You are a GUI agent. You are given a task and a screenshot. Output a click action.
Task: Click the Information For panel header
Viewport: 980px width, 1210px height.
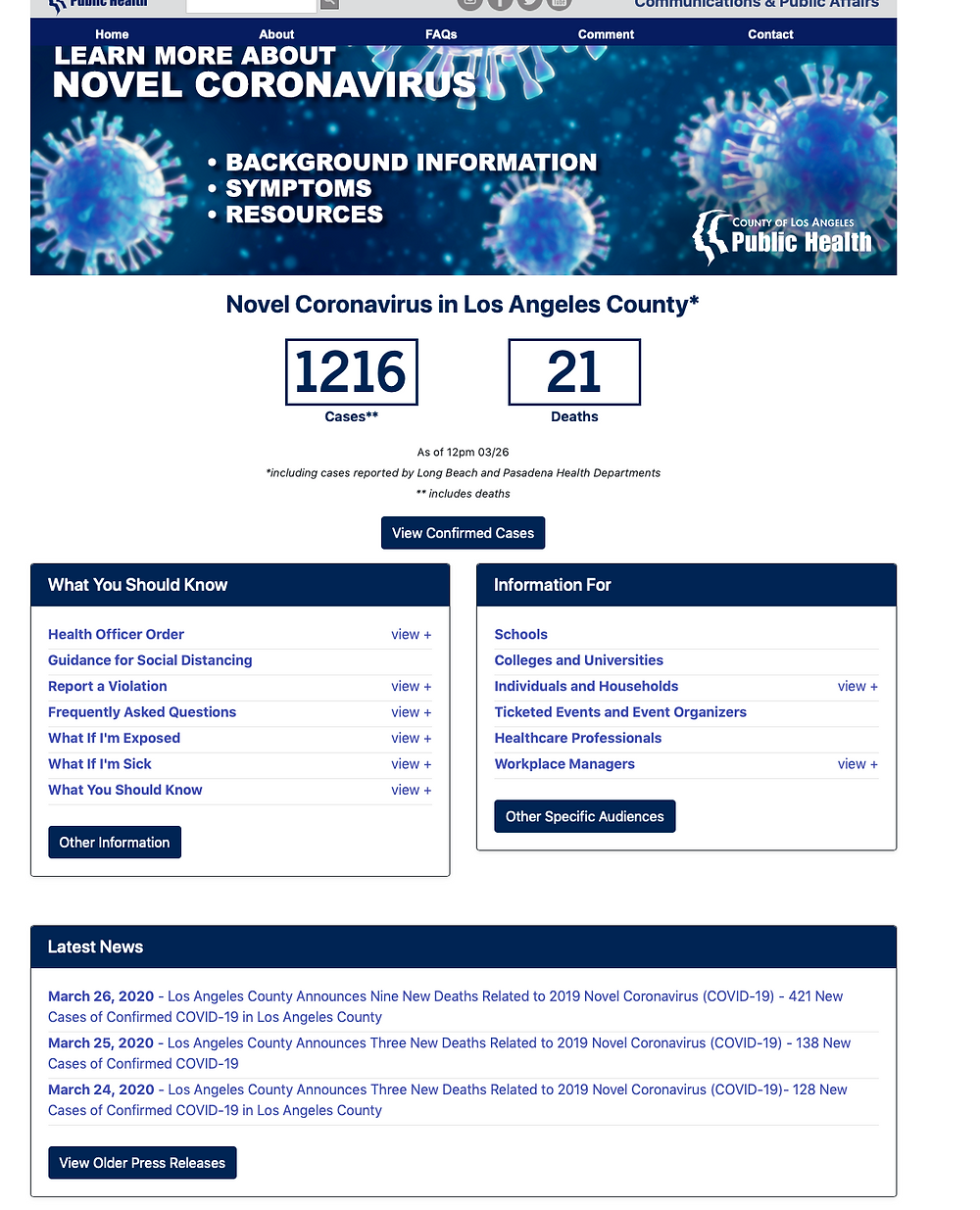point(686,585)
